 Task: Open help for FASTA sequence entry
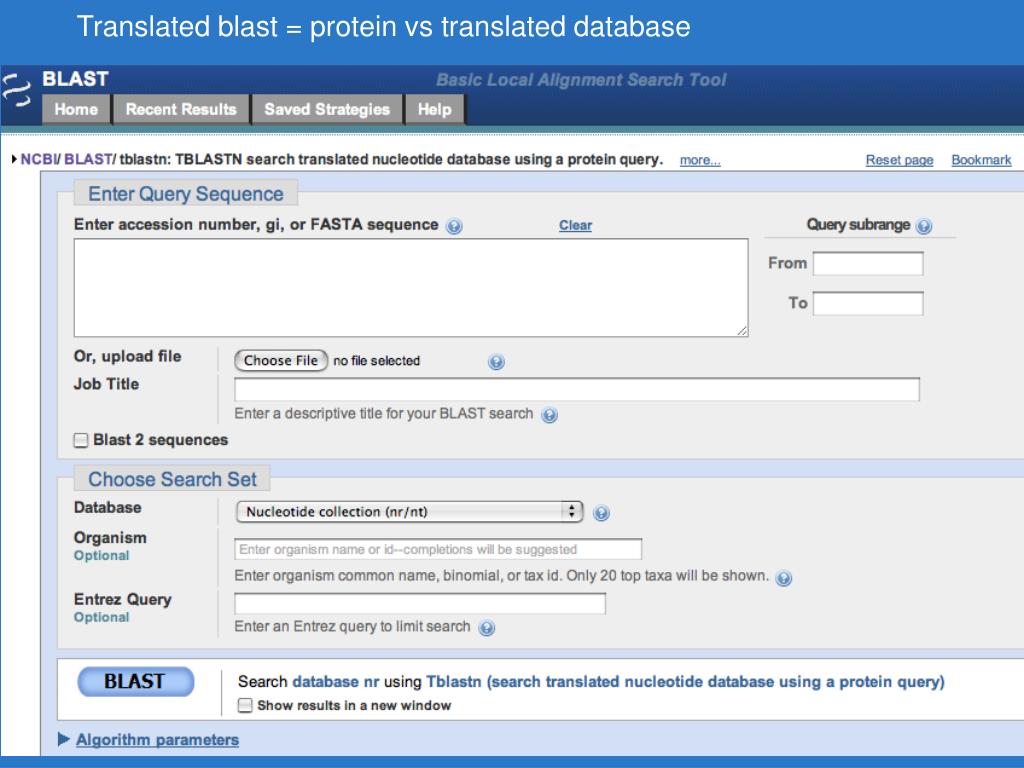[x=454, y=226]
